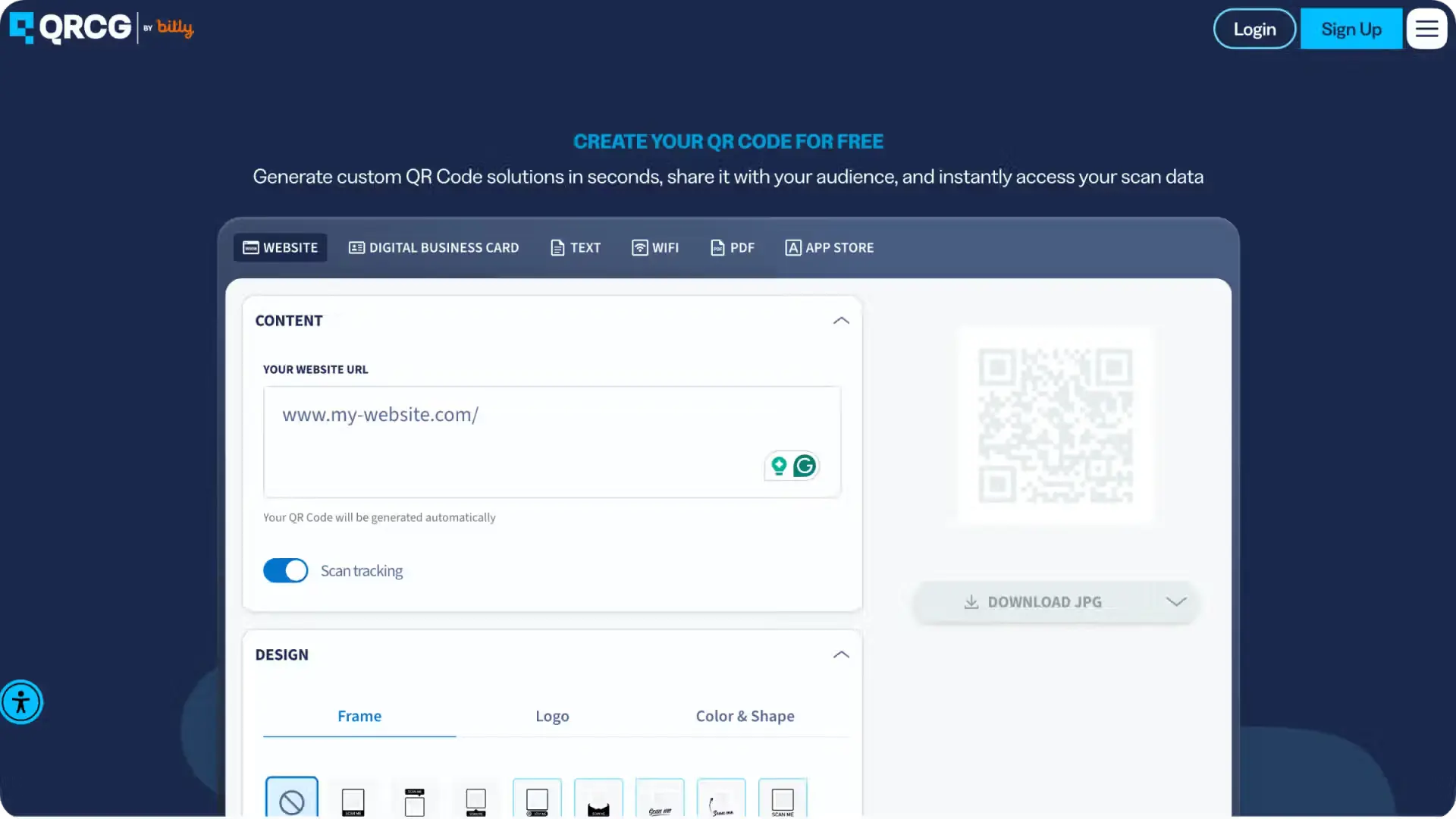Switch to the PDF tab
This screenshot has height=819, width=1456.
[x=732, y=248]
